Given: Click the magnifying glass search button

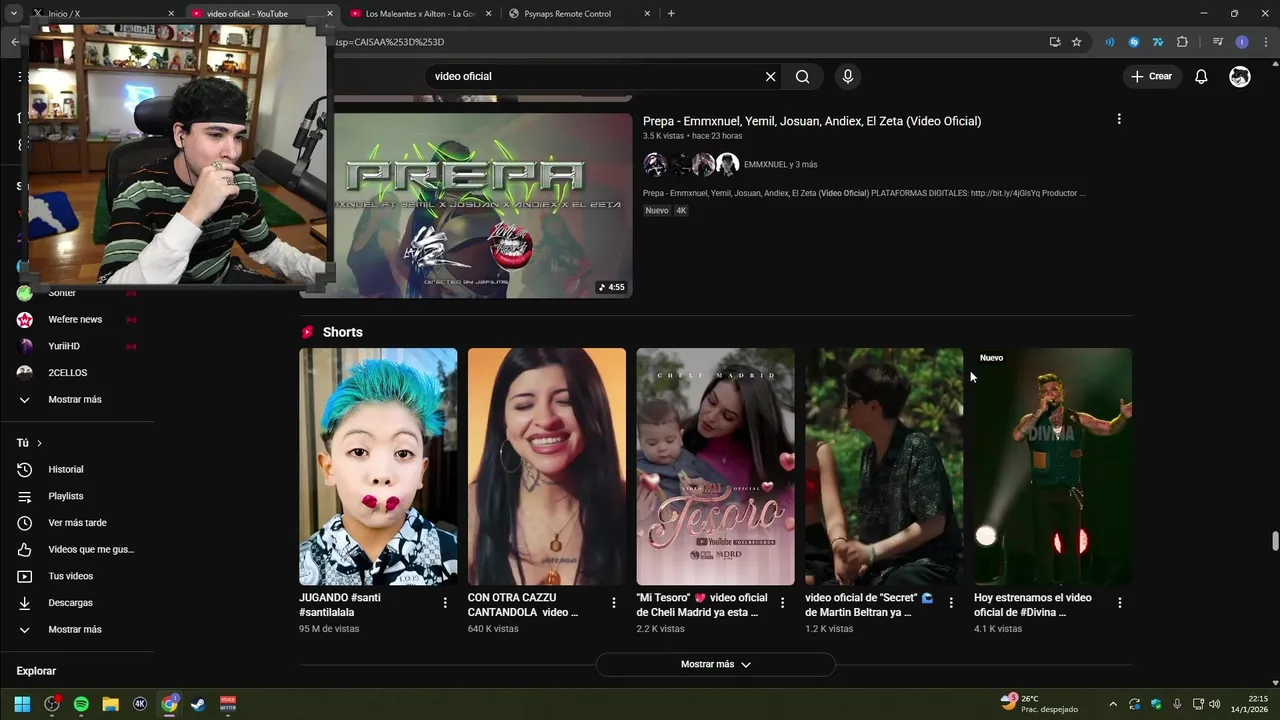Looking at the screenshot, I should pos(803,77).
